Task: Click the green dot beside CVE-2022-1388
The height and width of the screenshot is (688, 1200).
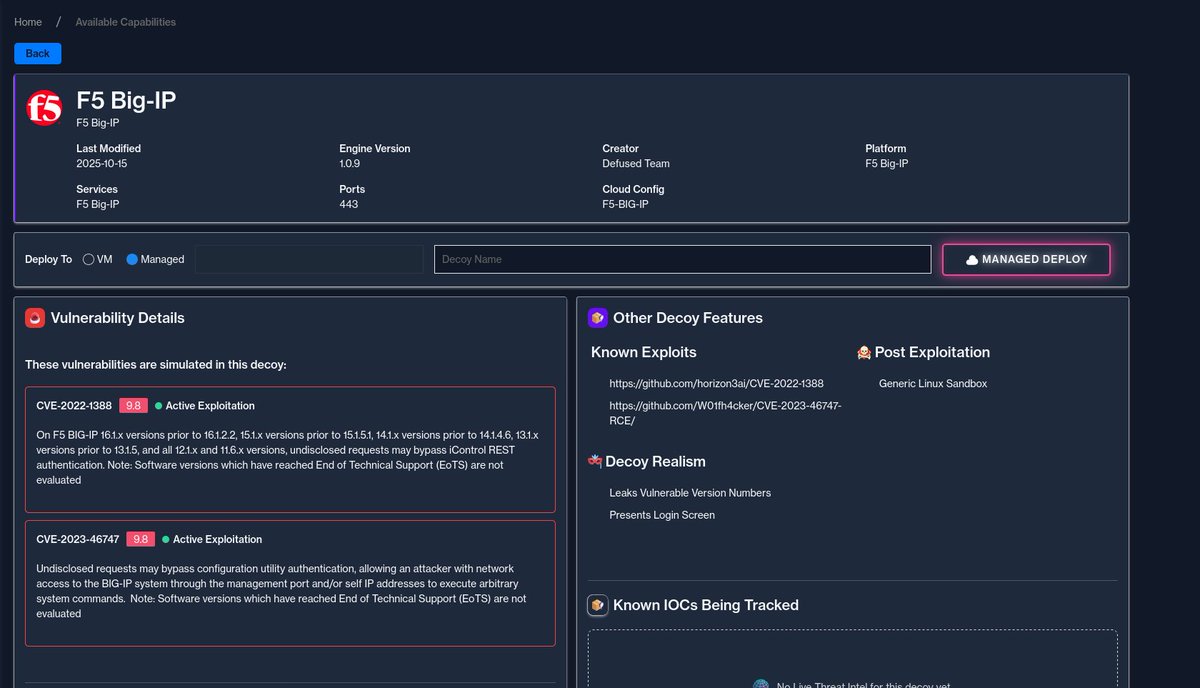Action: [x=158, y=406]
